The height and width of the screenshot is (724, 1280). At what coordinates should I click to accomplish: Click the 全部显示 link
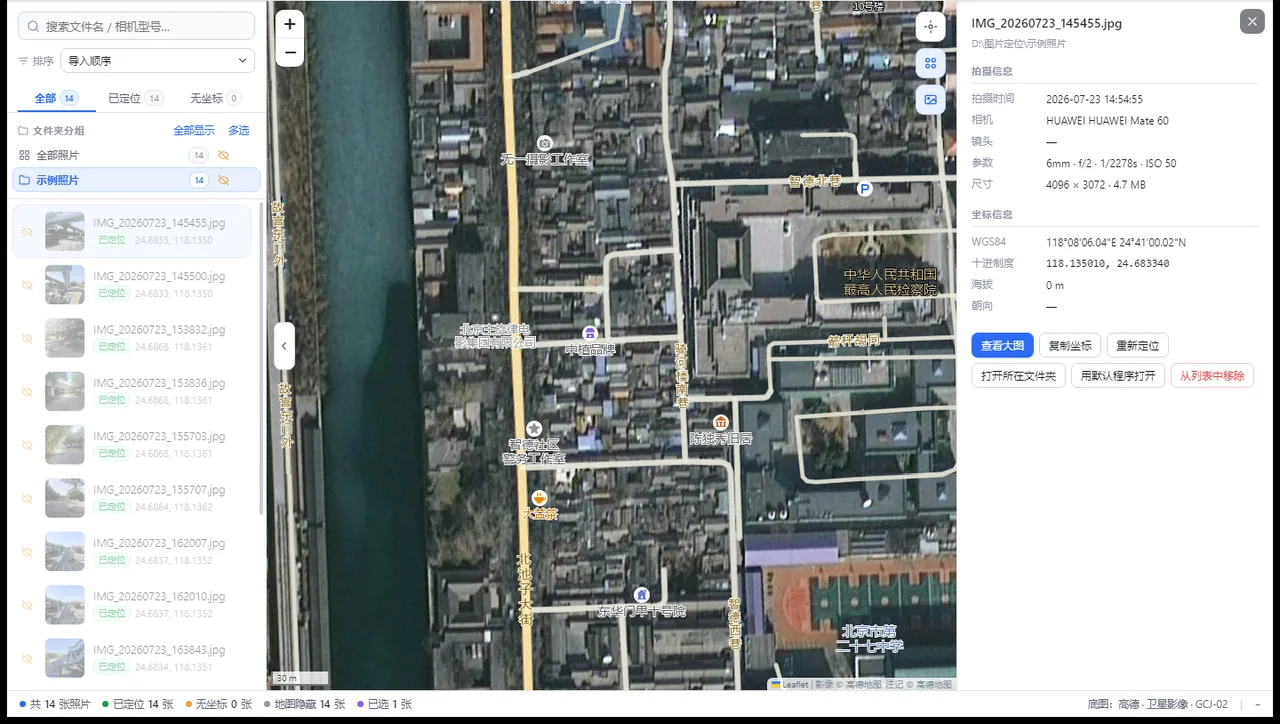click(x=194, y=131)
